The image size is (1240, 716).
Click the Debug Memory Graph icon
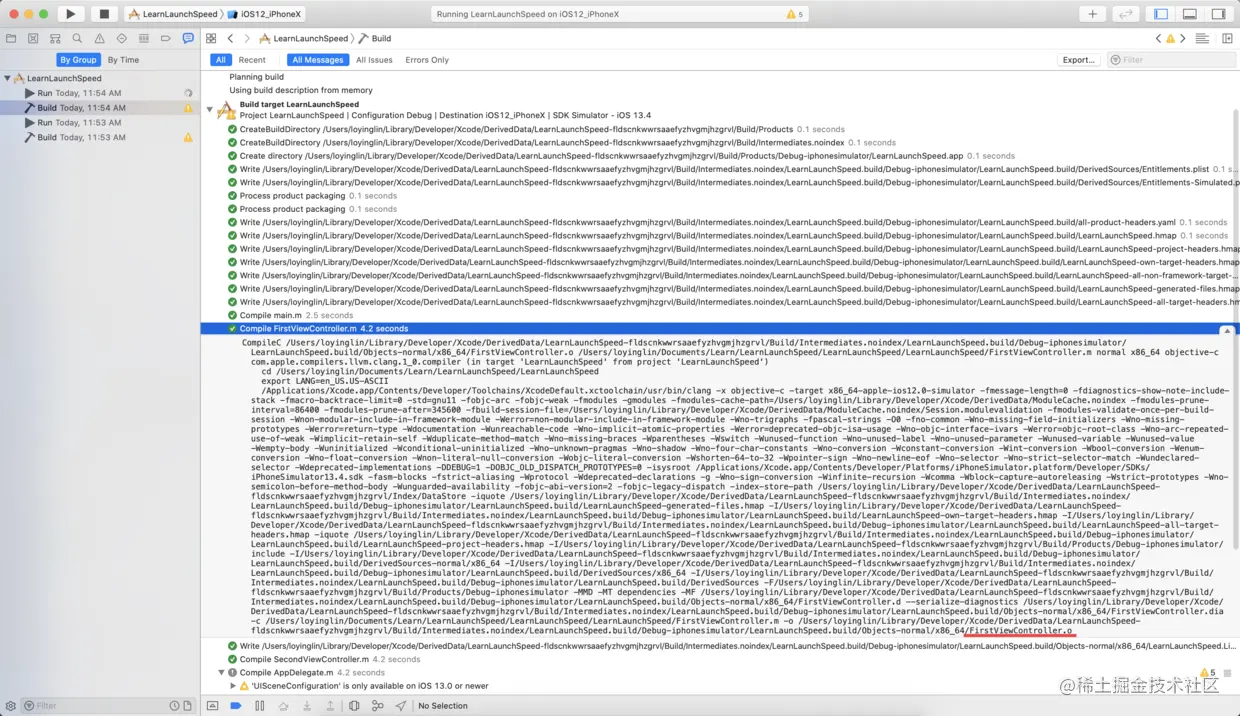(377, 705)
